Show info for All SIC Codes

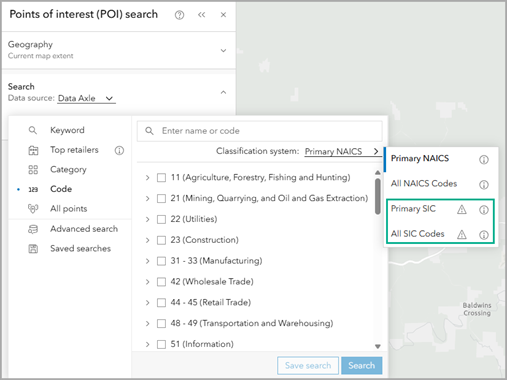pyautogui.click(x=484, y=235)
